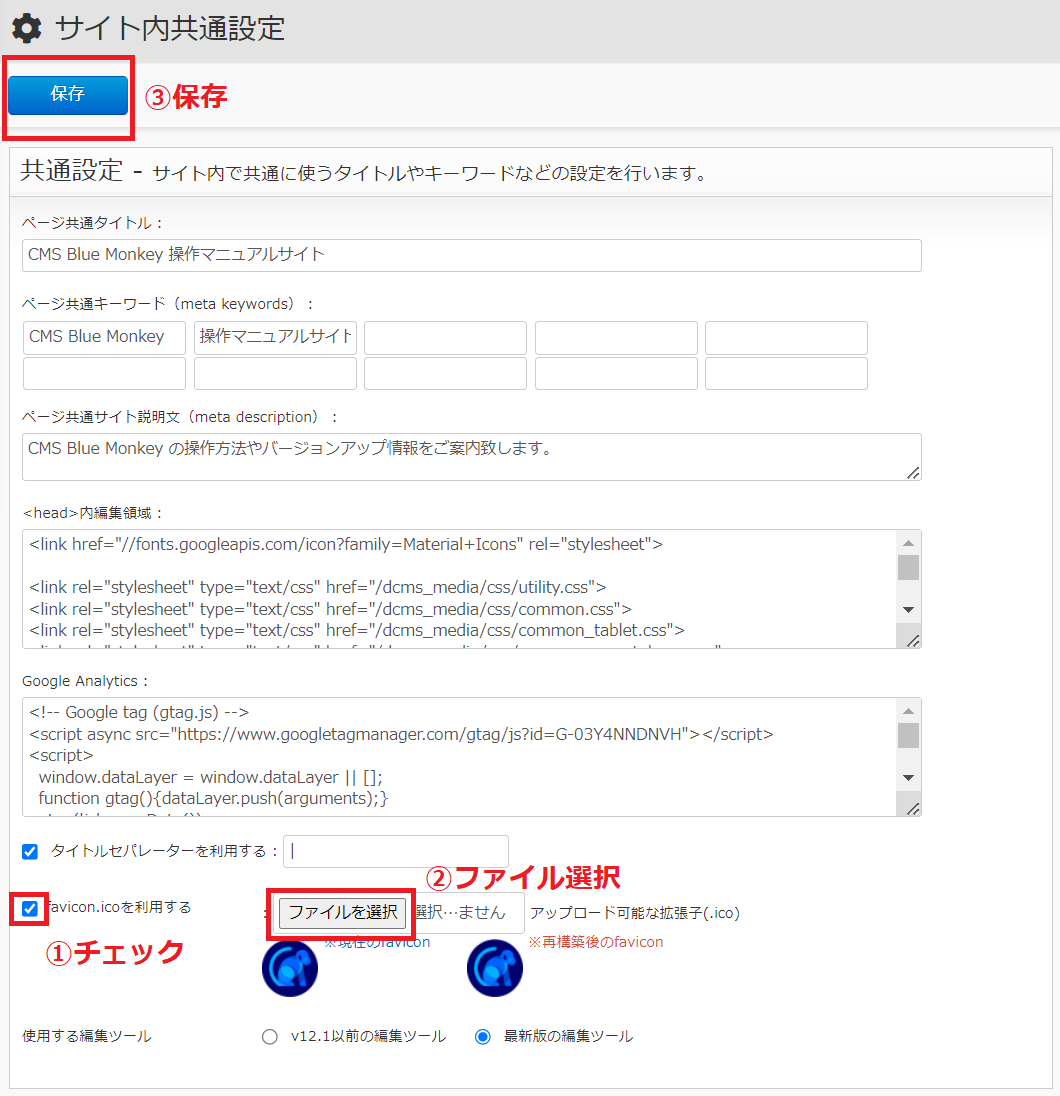
Task: Toggle タイトルセパレーターを利用する checkbox
Action: (30, 851)
